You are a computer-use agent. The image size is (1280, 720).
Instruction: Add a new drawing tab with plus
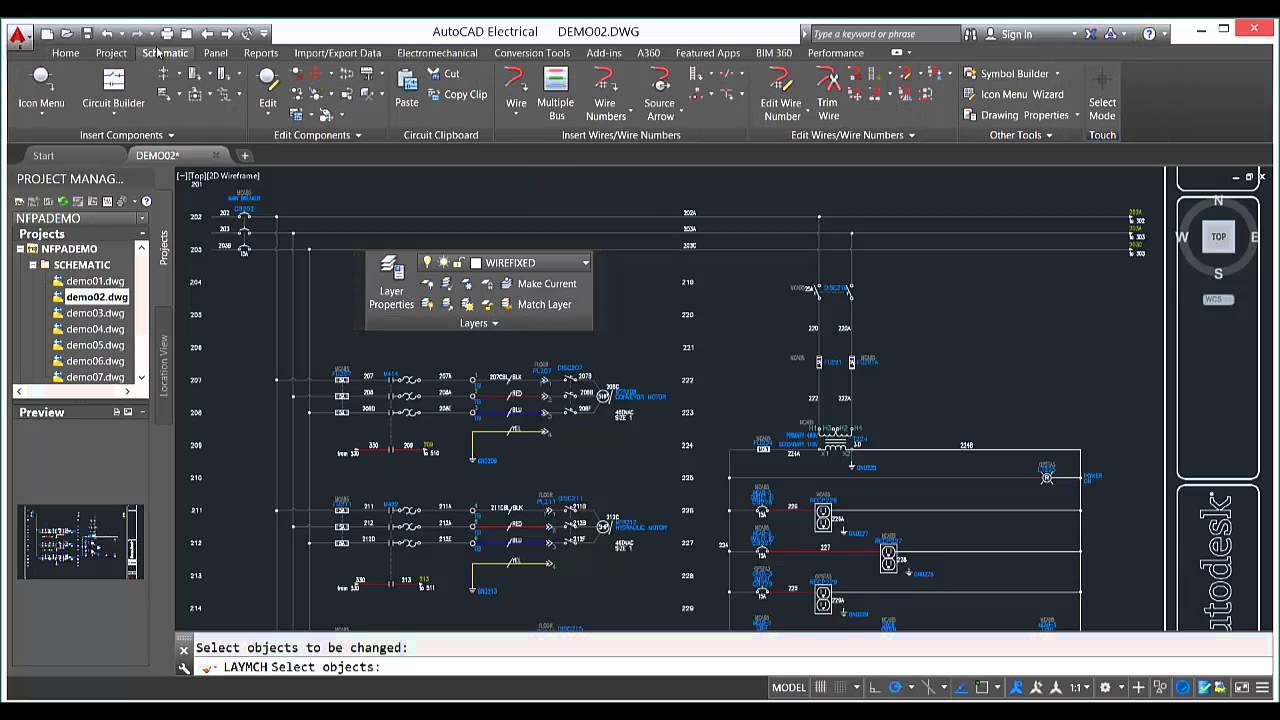244,155
